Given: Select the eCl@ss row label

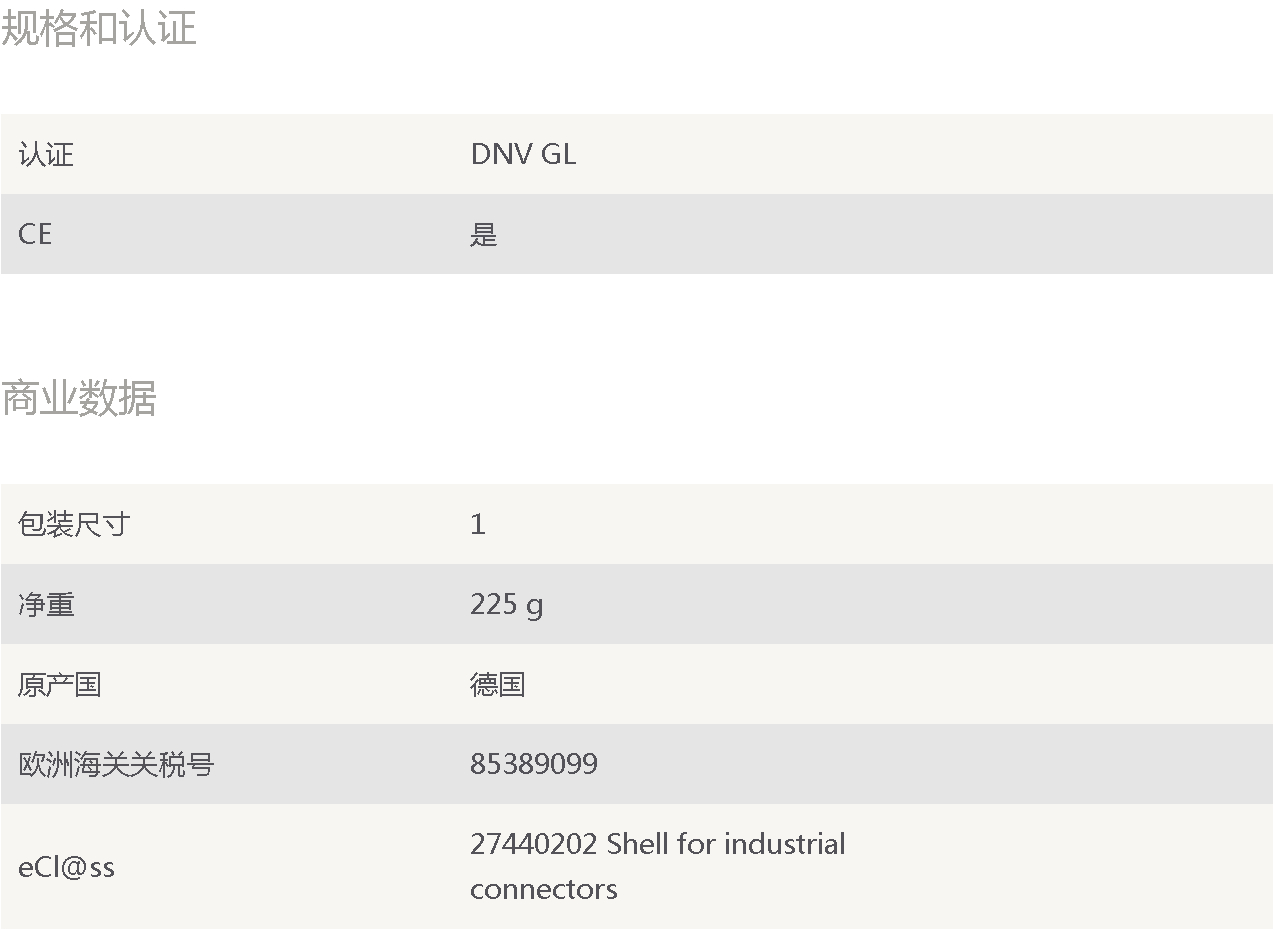Looking at the screenshot, I should (66, 867).
